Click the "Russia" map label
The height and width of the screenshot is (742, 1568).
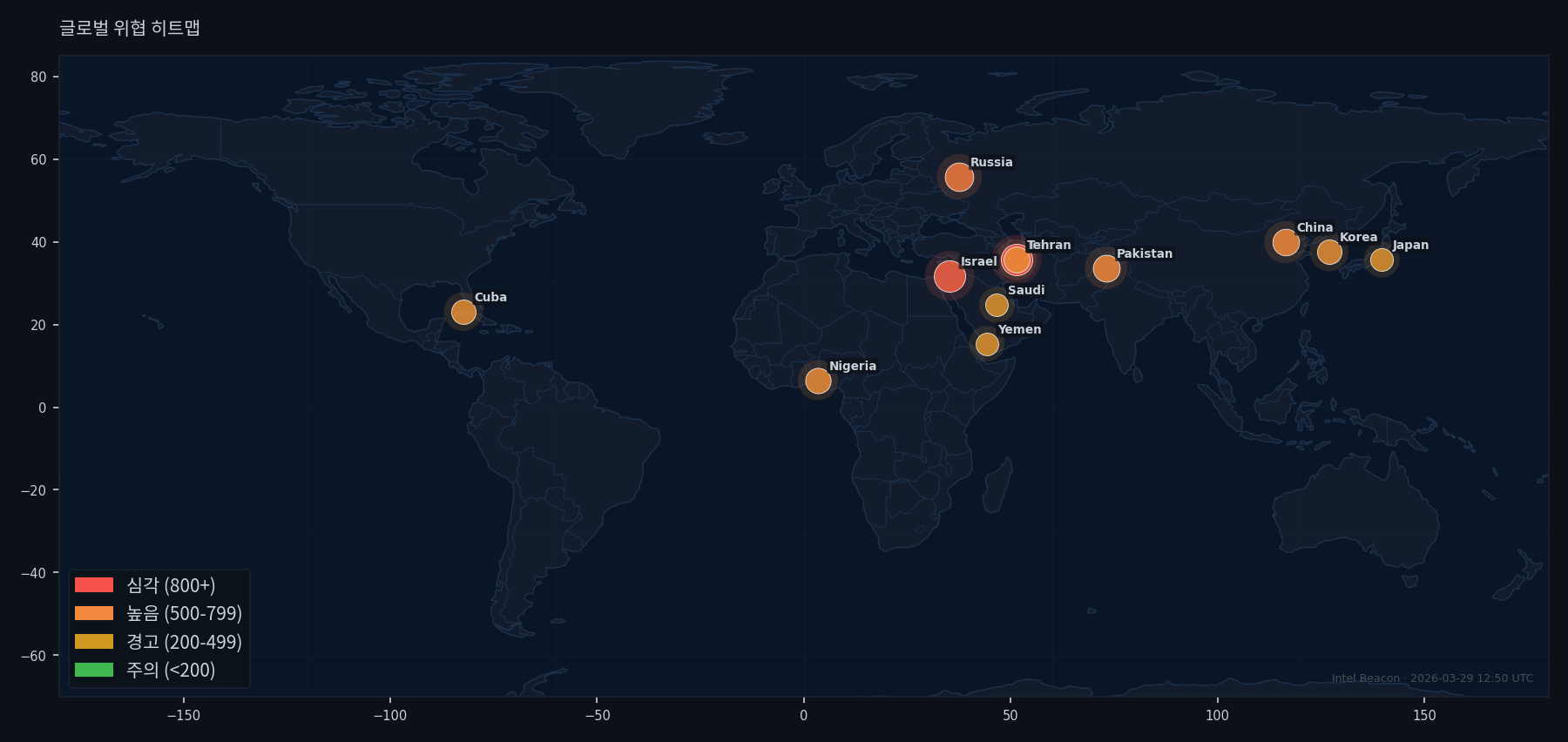coord(991,162)
